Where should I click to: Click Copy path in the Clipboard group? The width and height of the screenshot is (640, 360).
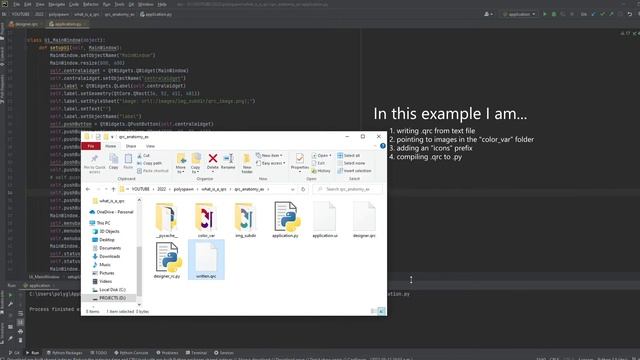[x=149, y=163]
